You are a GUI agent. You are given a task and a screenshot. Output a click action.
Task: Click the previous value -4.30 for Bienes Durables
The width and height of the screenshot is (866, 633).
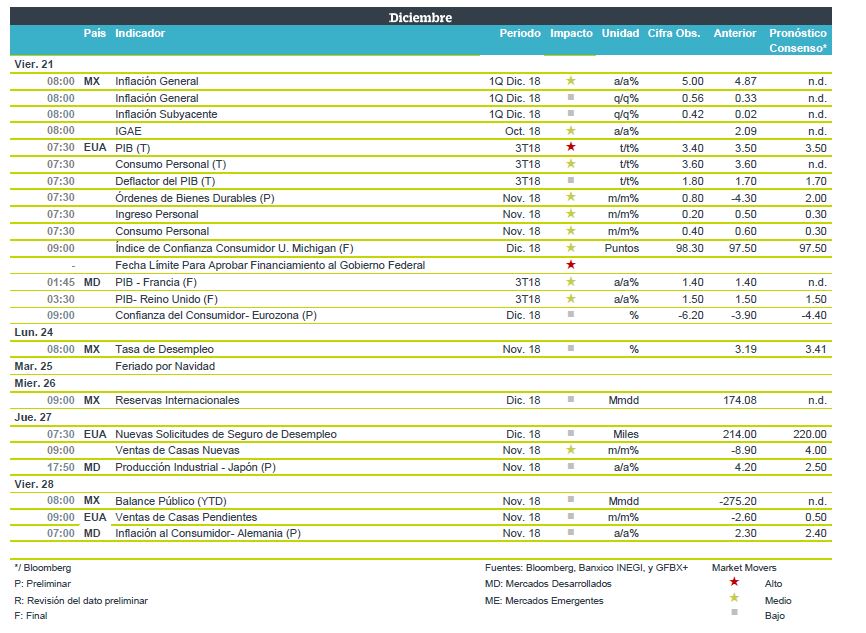coord(743,198)
